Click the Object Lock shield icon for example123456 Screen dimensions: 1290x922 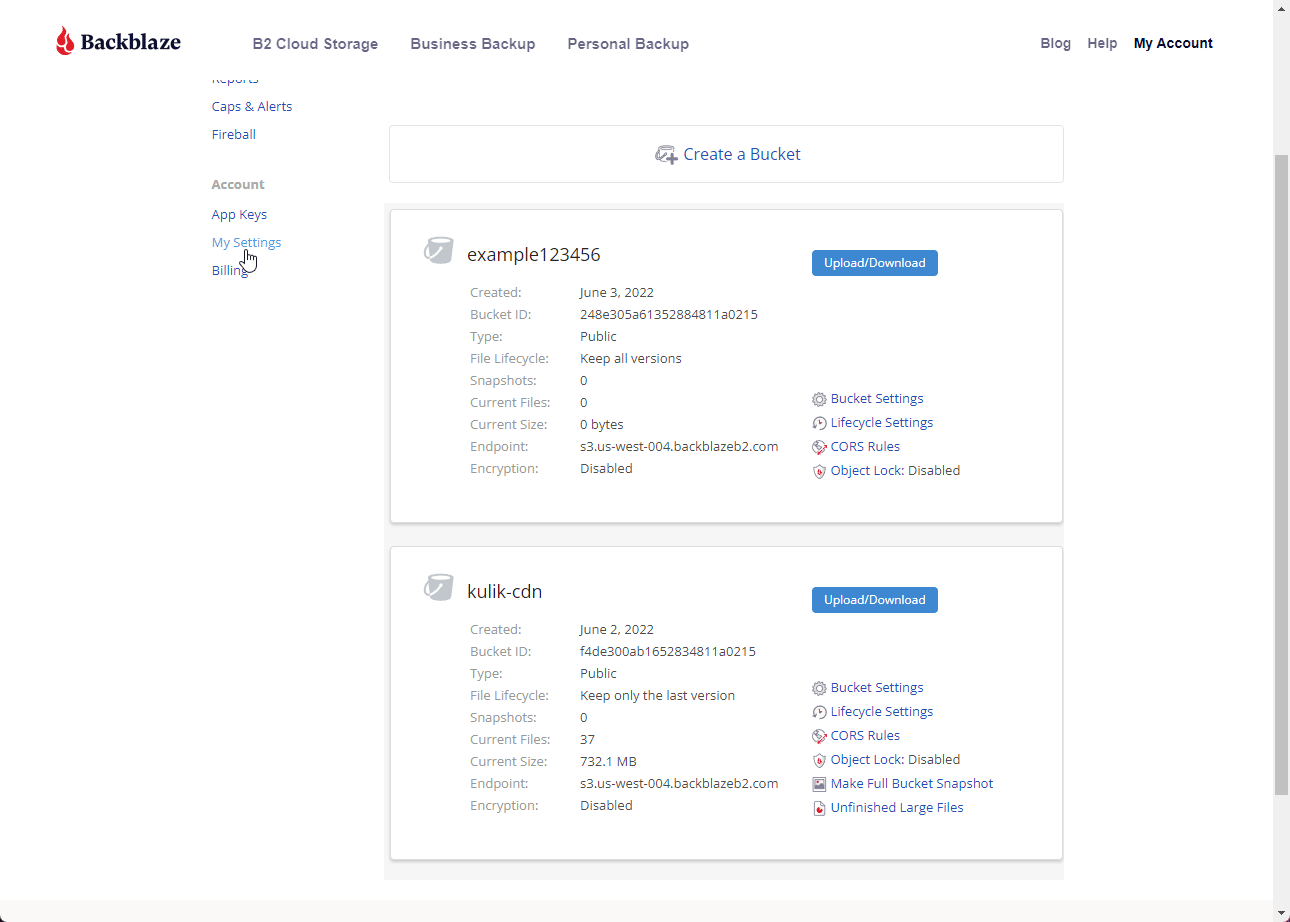click(819, 471)
